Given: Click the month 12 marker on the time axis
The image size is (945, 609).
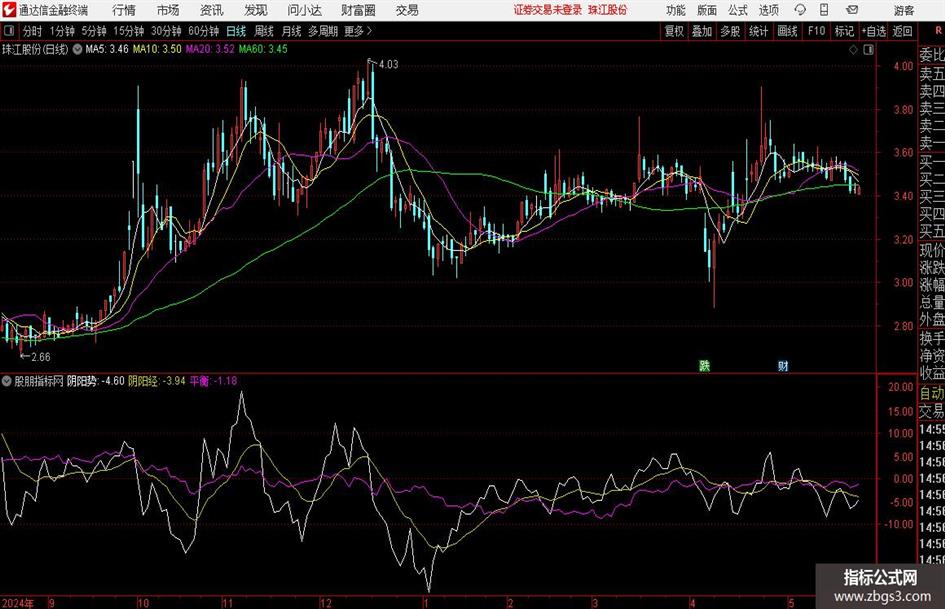Looking at the screenshot, I should 325,603.
